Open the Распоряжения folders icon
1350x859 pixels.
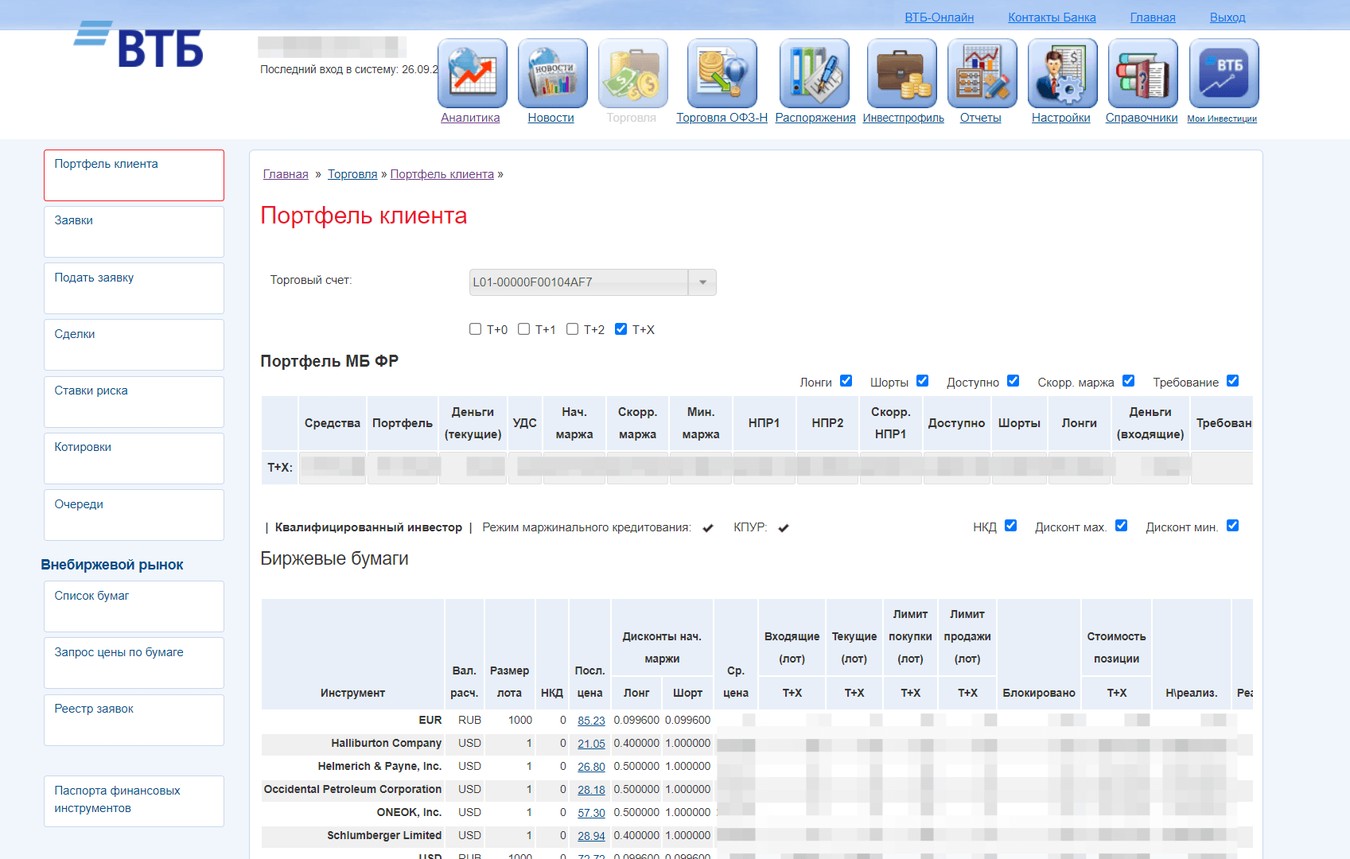(x=814, y=73)
